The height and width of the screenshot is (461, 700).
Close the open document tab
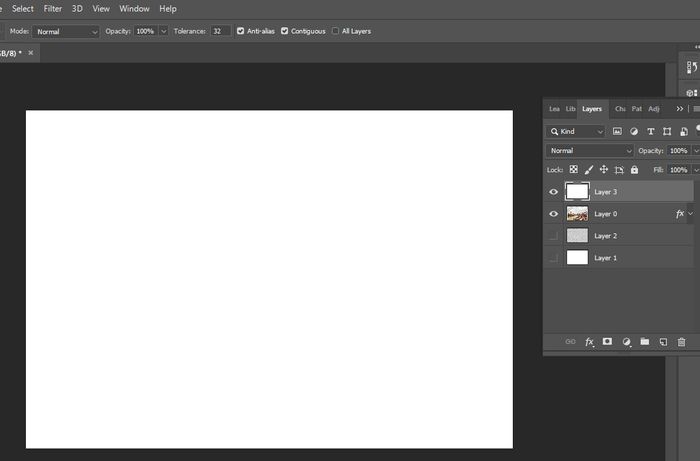pyautogui.click(x=31, y=53)
